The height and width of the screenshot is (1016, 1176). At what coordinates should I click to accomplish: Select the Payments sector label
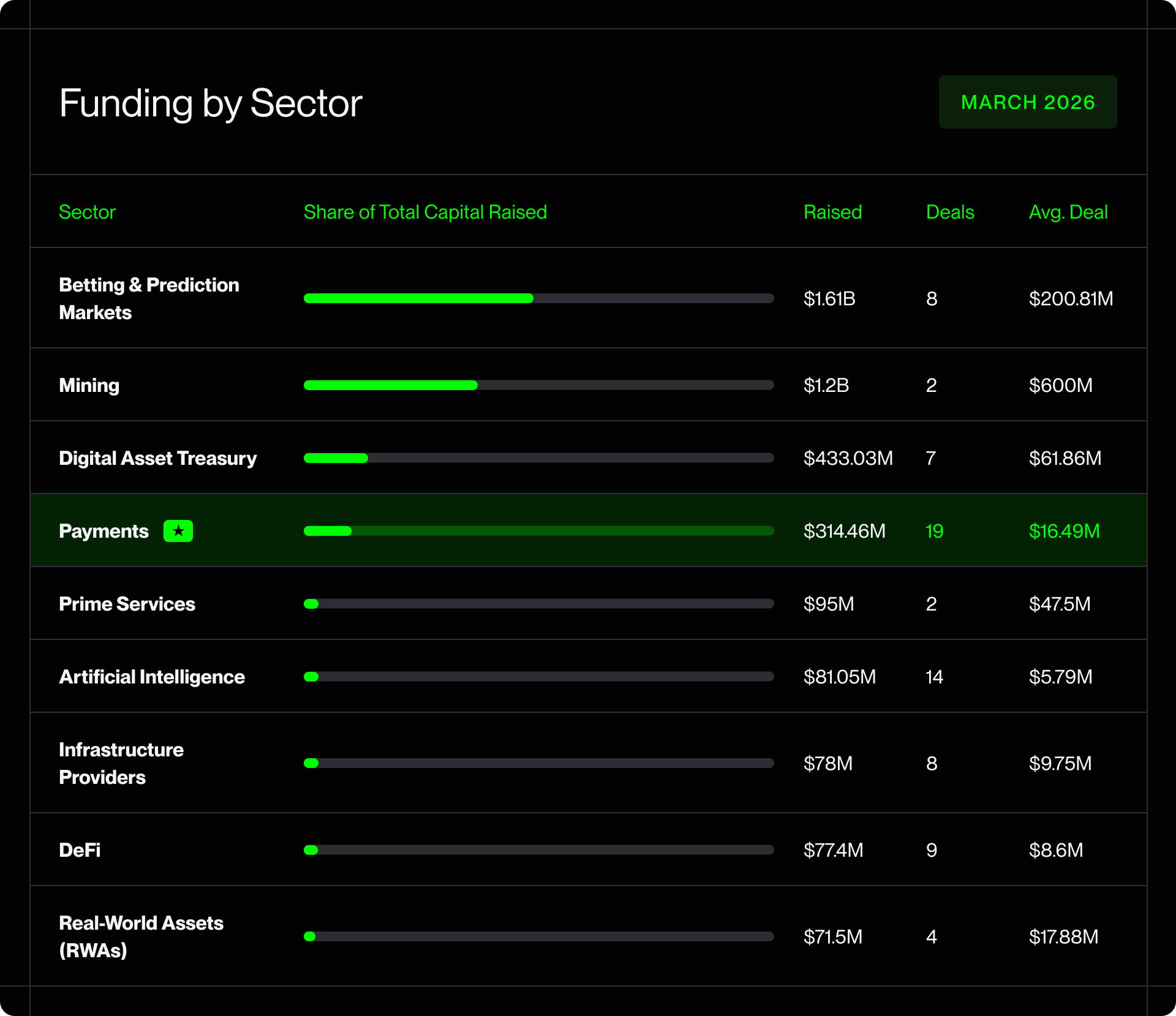(x=104, y=531)
